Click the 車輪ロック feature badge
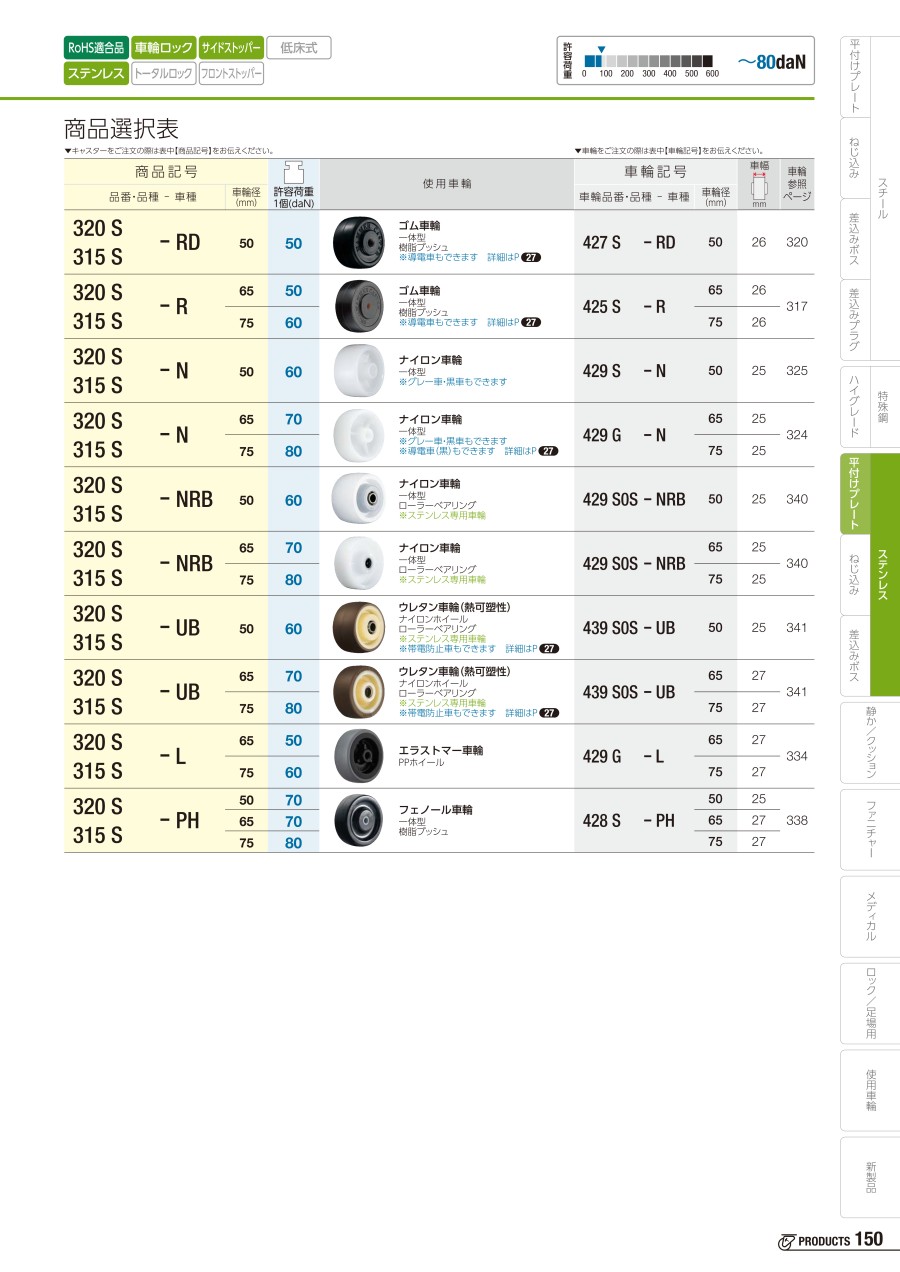This screenshot has width=900, height=1272. [x=163, y=47]
